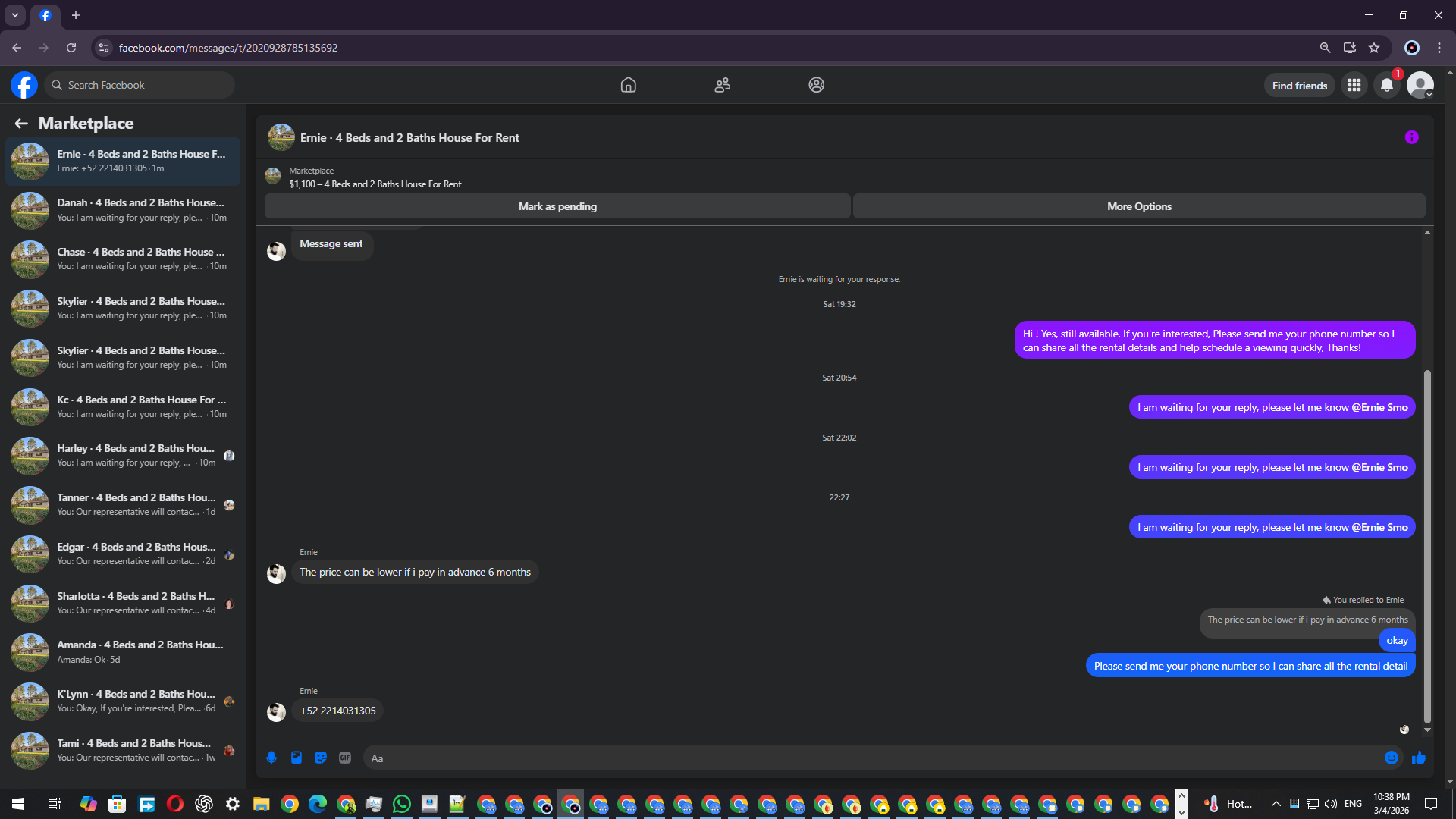Open the notifications bell
1456x819 pixels.
pos(1387,85)
